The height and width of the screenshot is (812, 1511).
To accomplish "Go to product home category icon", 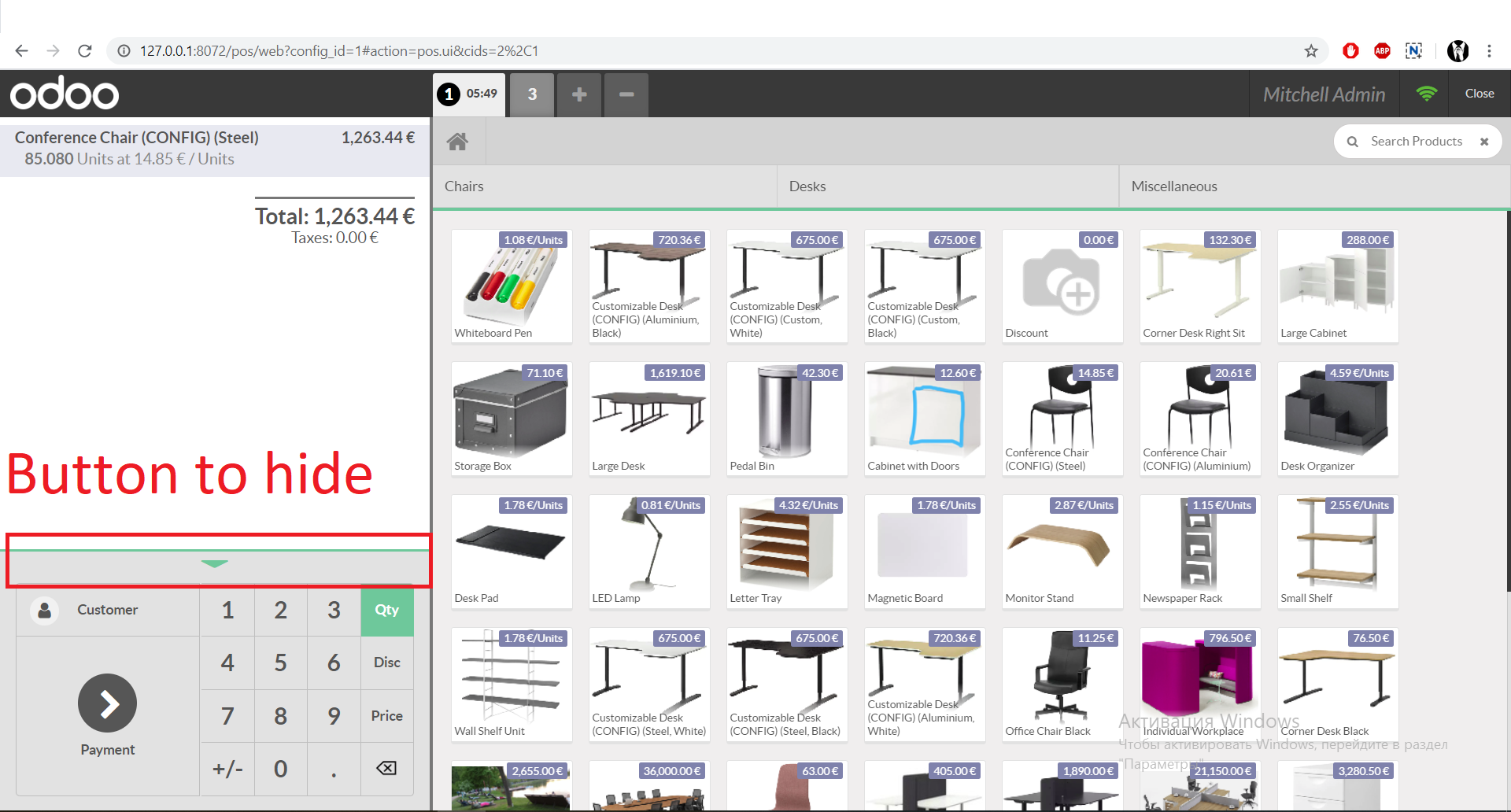I will point(457,142).
